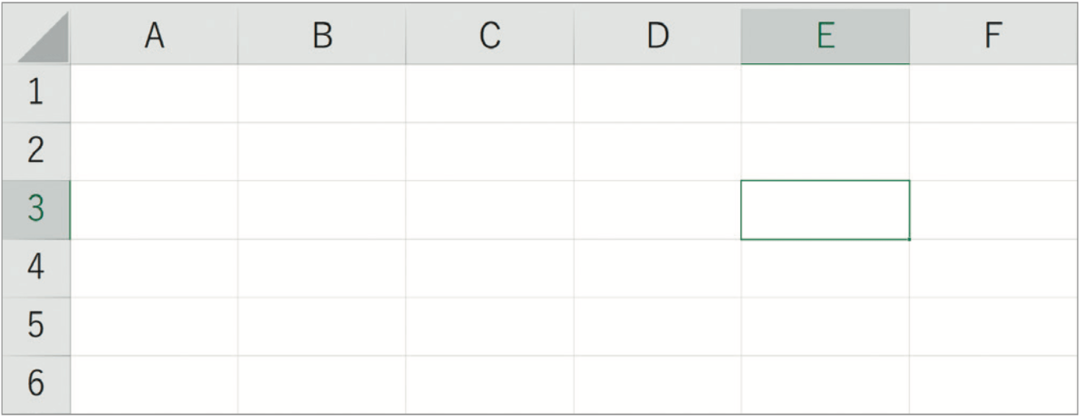The width and height of the screenshot is (1080, 417).
Task: Select row 2 header
Action: click(36, 152)
